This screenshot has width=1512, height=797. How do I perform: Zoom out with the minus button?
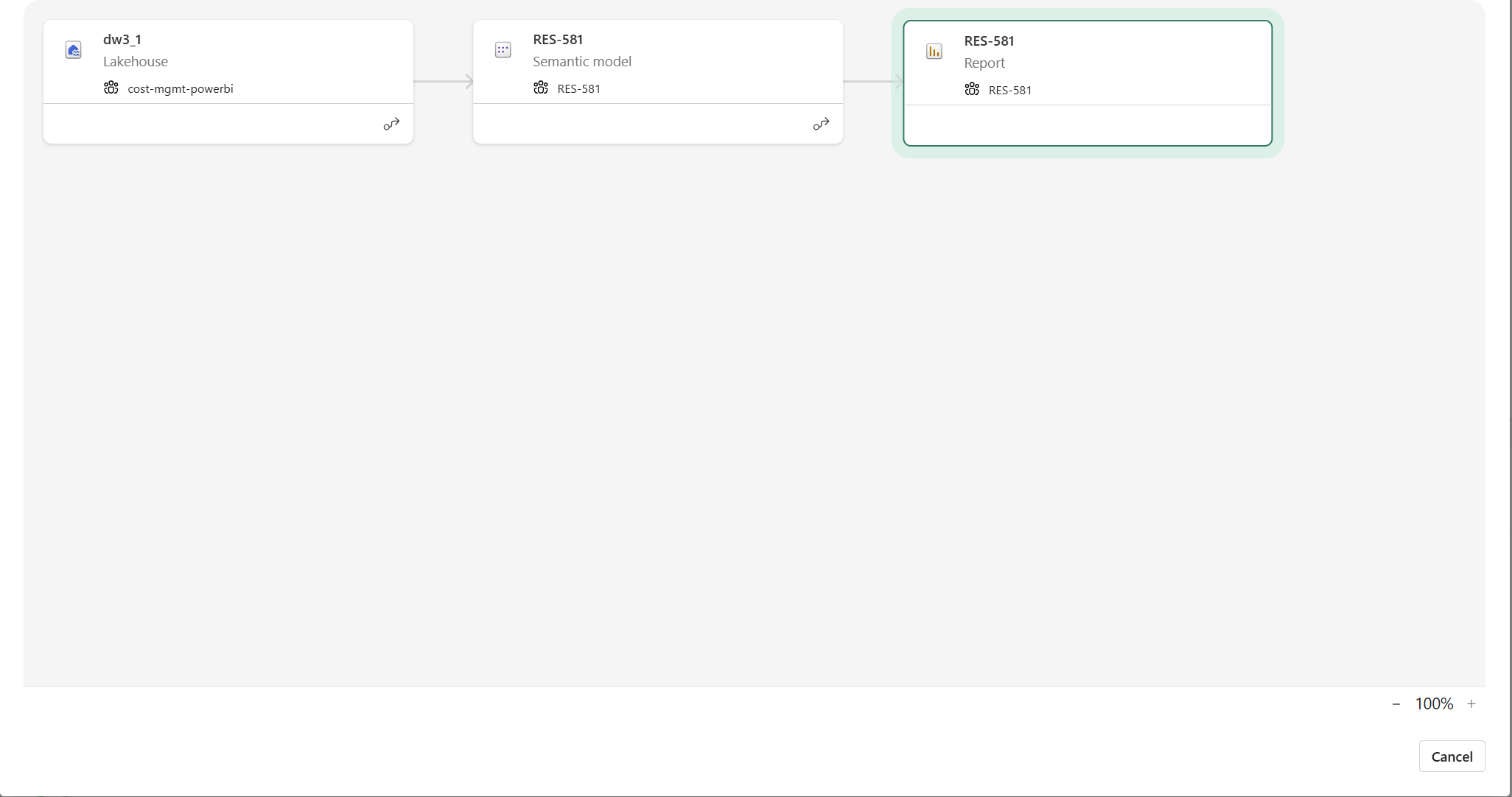coord(1396,704)
